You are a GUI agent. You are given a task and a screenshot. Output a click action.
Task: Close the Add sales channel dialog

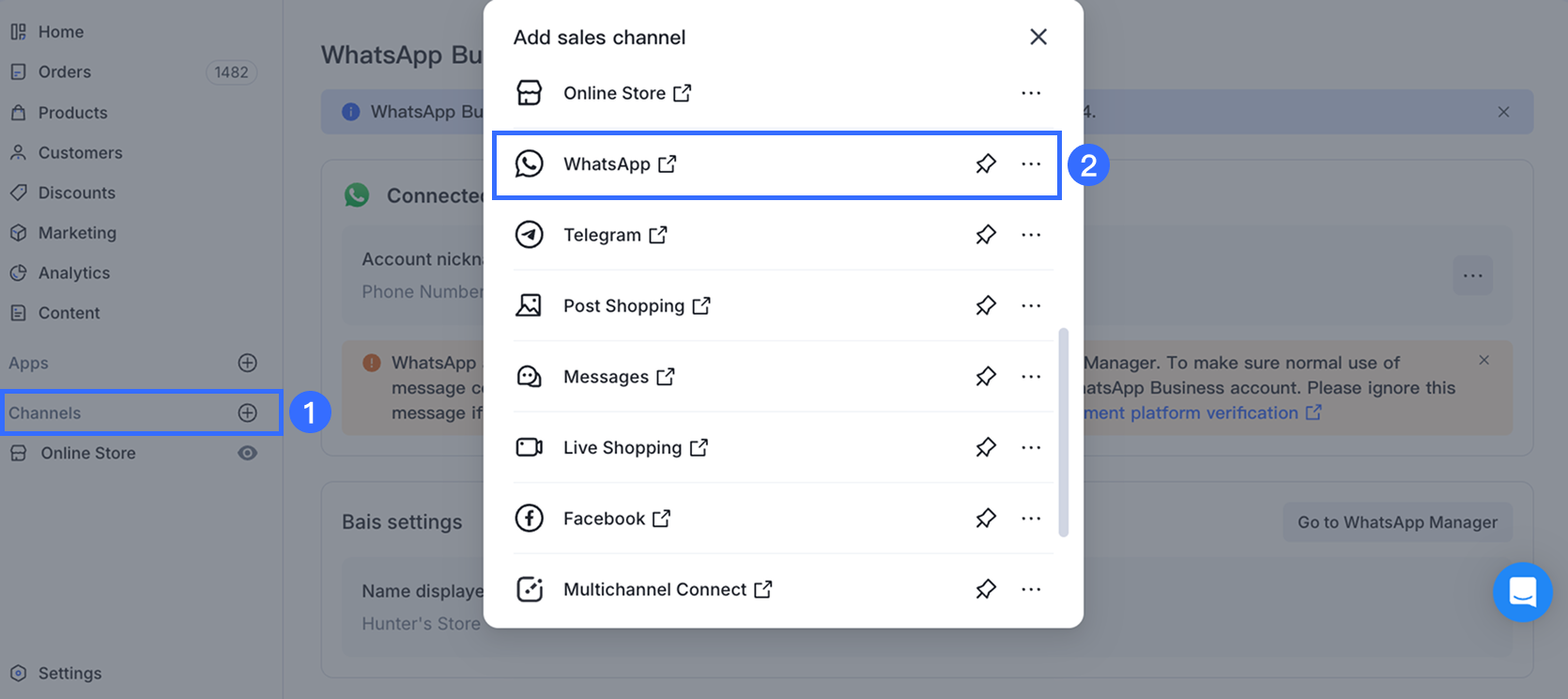[1038, 37]
